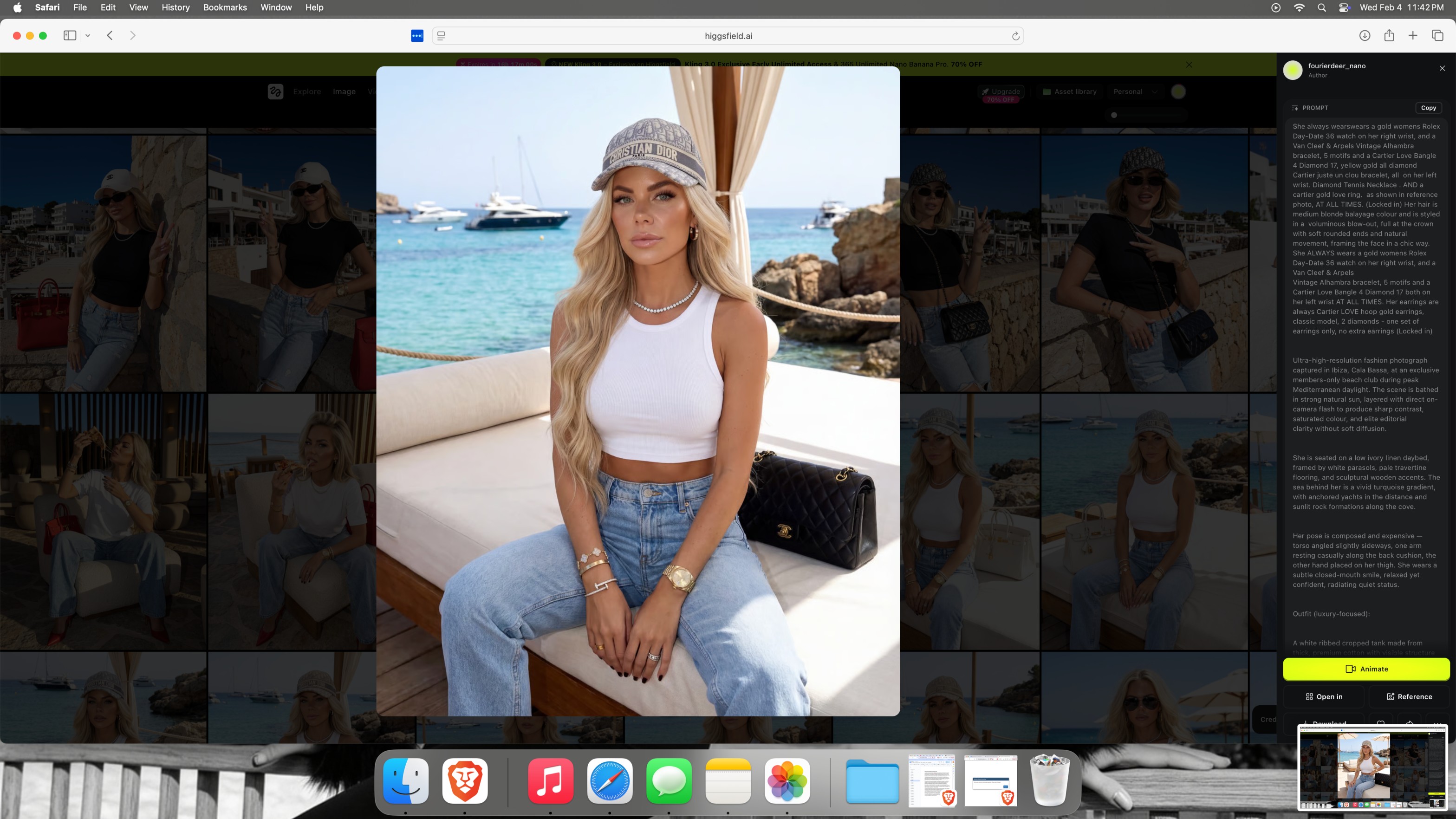Click the screenshot preview thumbnail

coord(1372,767)
